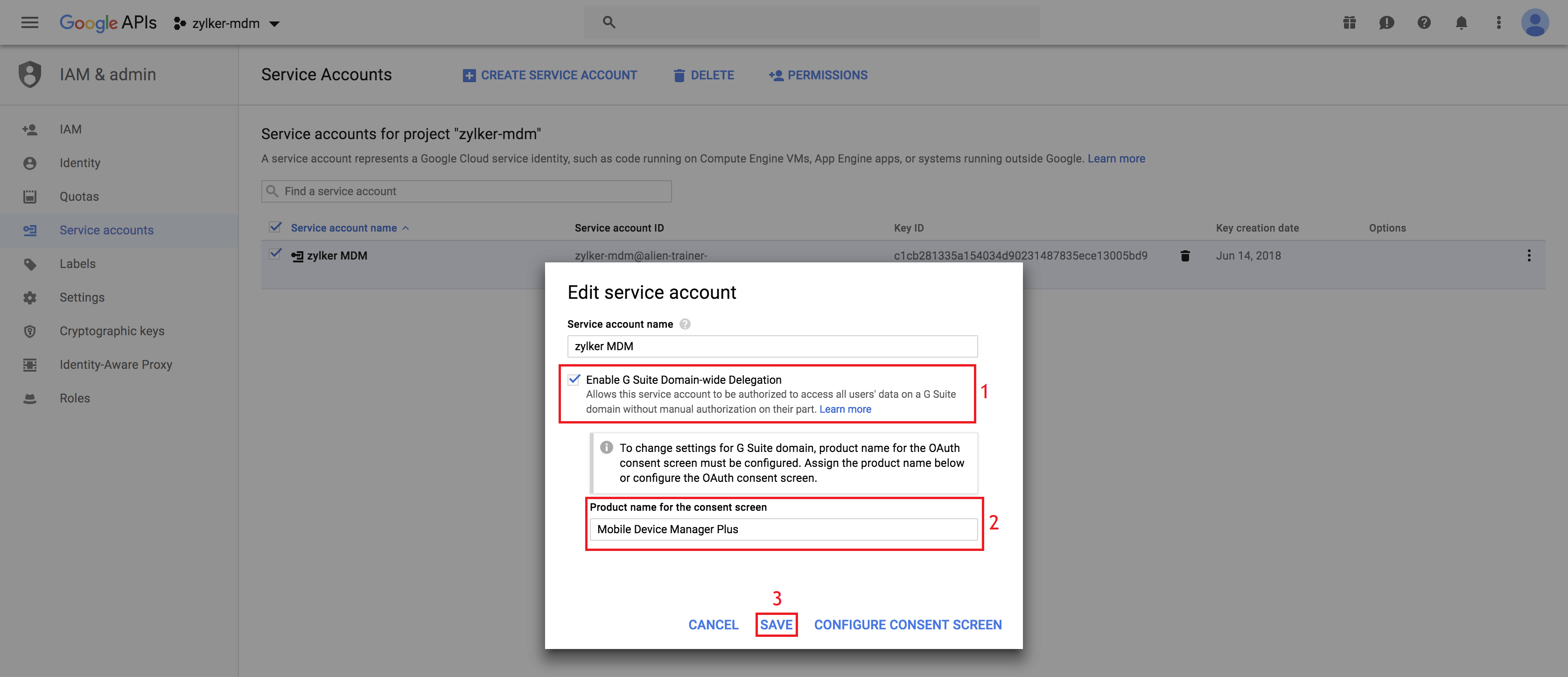This screenshot has width=1568, height=677.
Task: Click CONFIGURE CONSENT SCREEN
Action: point(908,625)
